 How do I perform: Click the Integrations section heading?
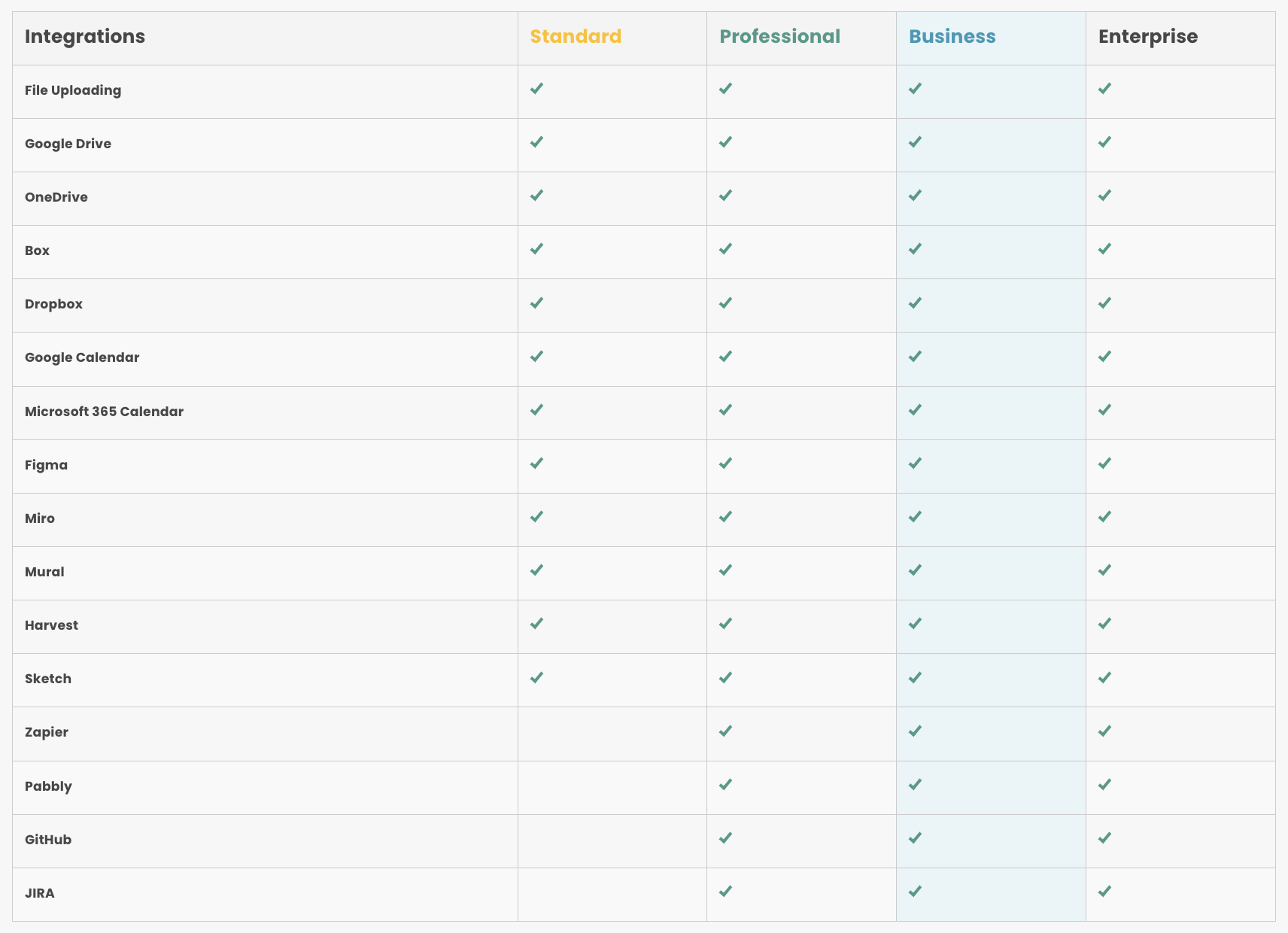point(85,37)
